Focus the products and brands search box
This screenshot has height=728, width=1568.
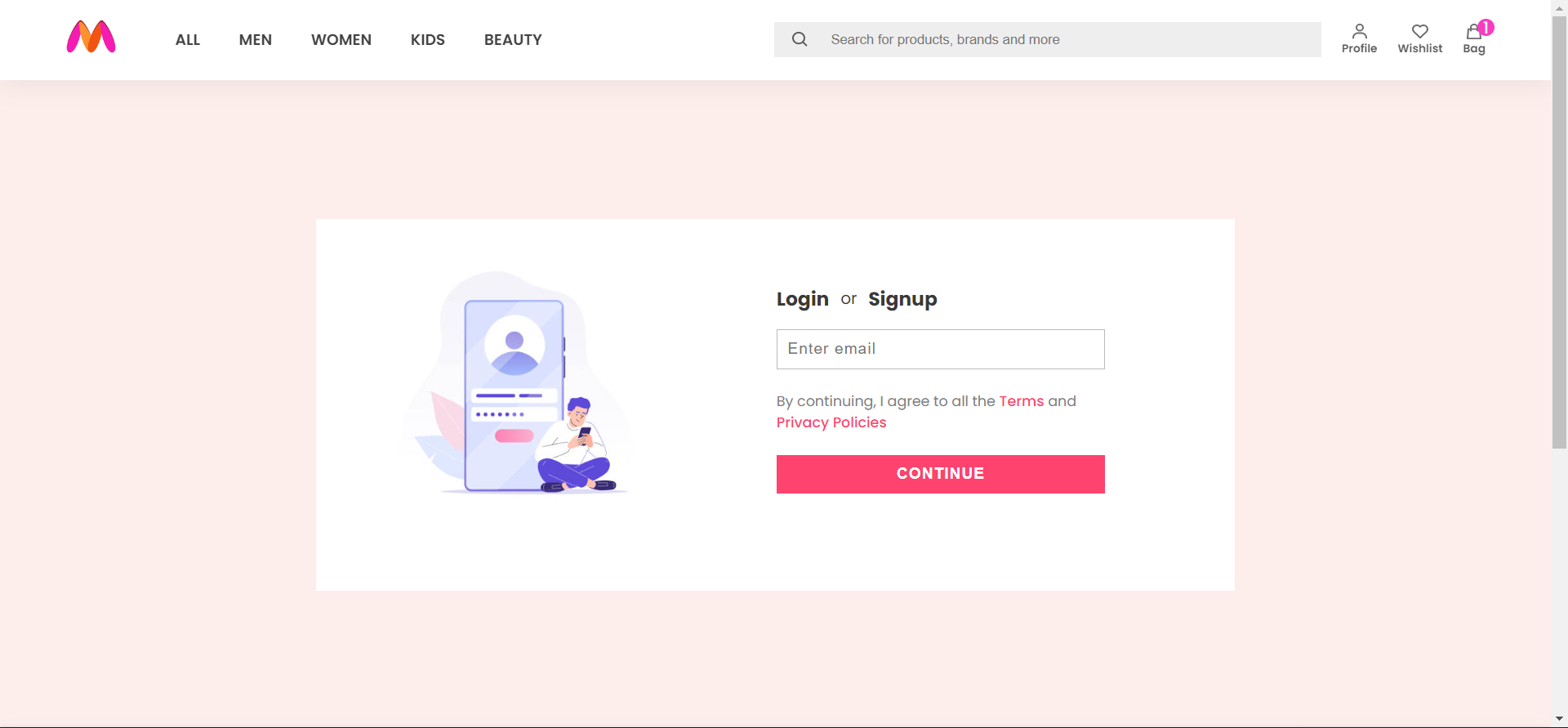point(1048,39)
